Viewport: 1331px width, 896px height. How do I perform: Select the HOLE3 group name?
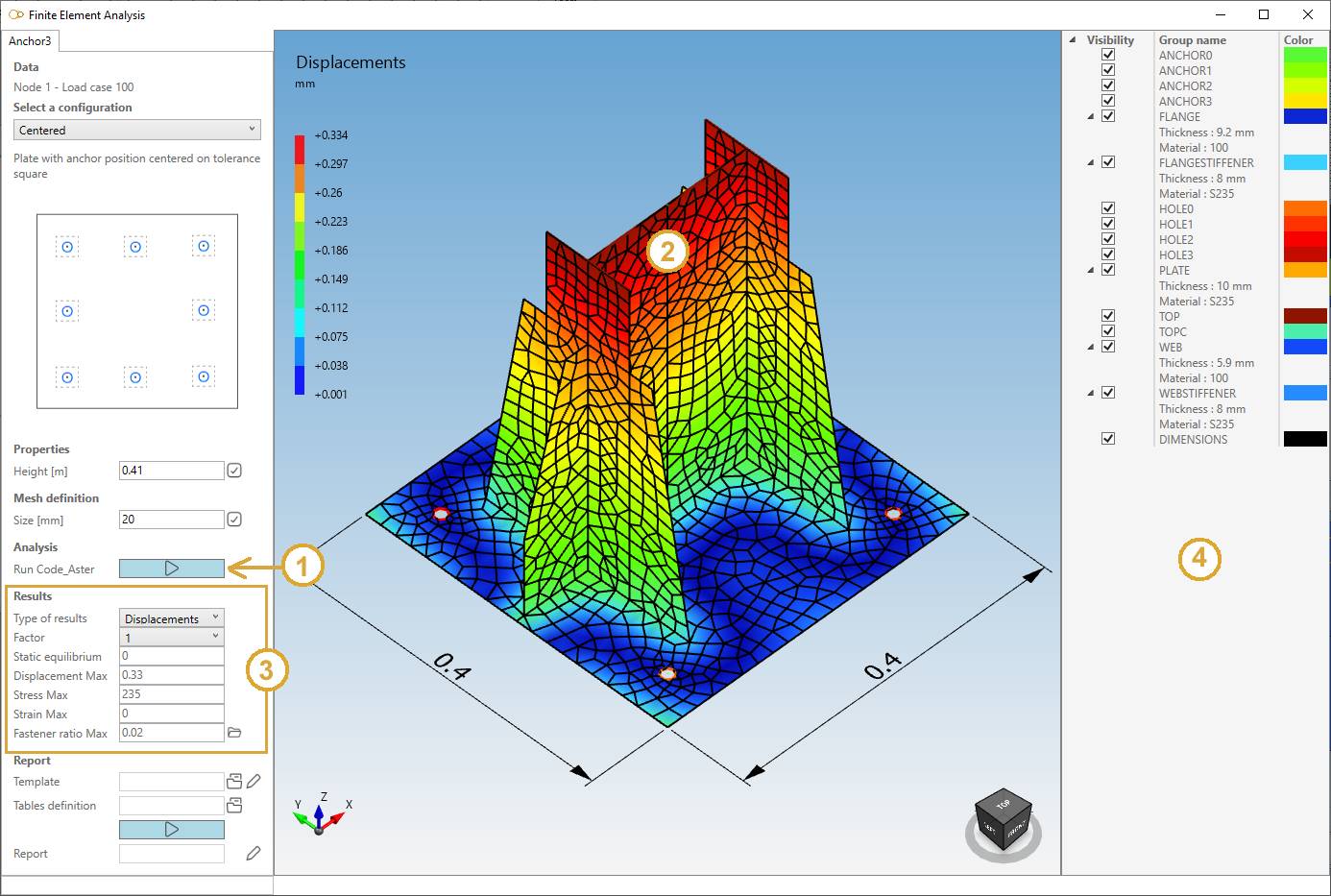1176,255
